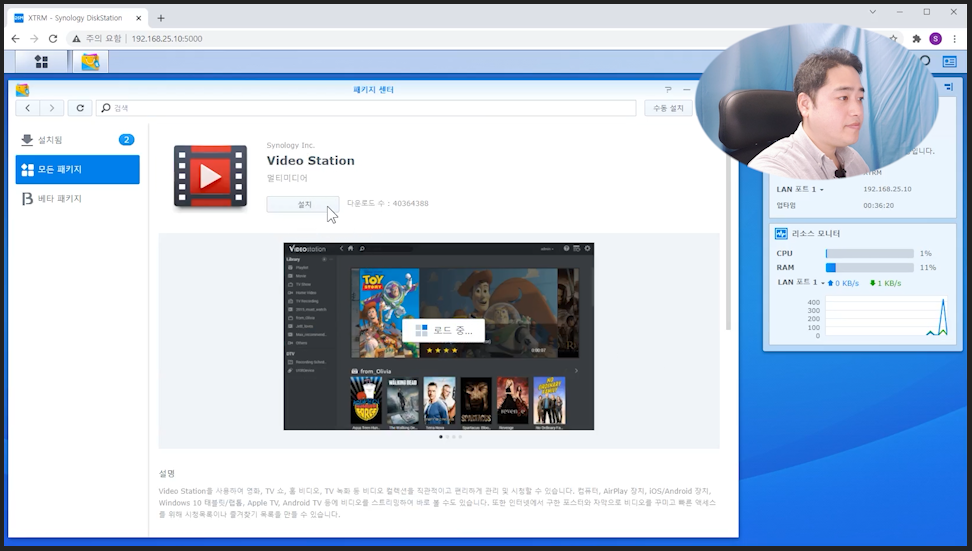Click the 리소스 모니터 widget icon
Image resolution: width=972 pixels, height=551 pixels.
click(781, 234)
